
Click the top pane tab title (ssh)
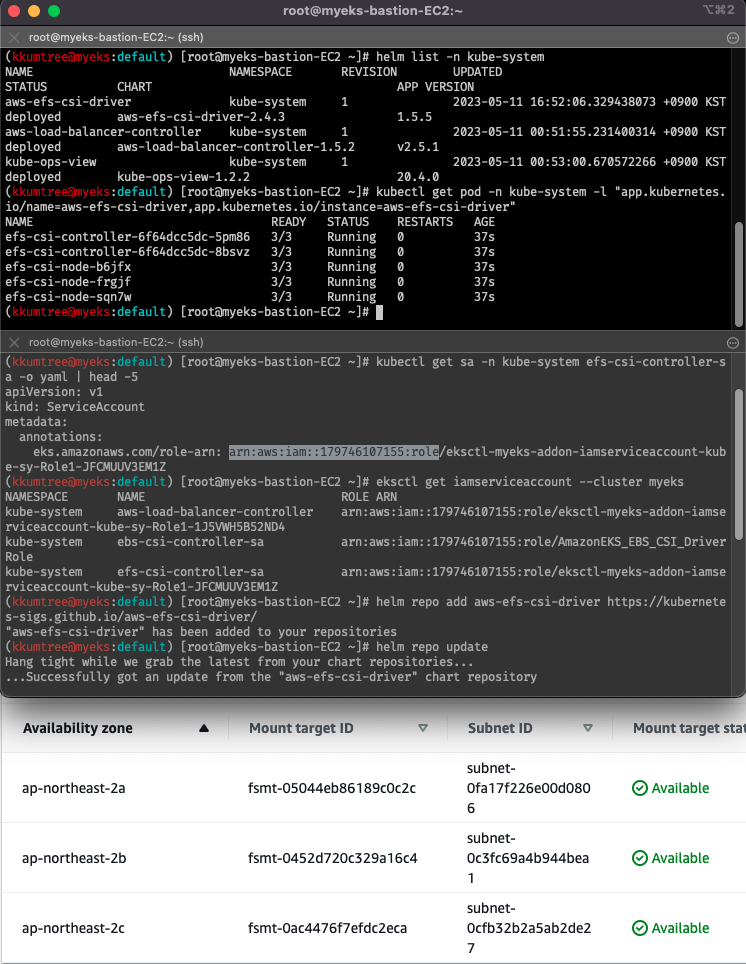[116, 38]
